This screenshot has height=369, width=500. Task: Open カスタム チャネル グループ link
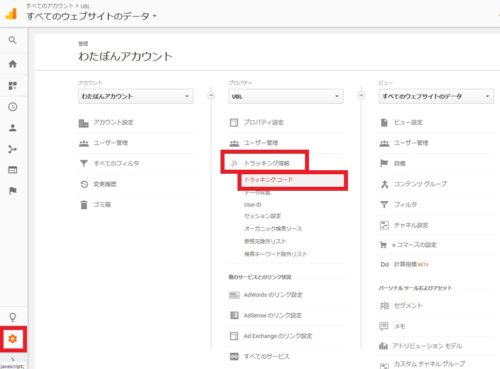click(429, 364)
